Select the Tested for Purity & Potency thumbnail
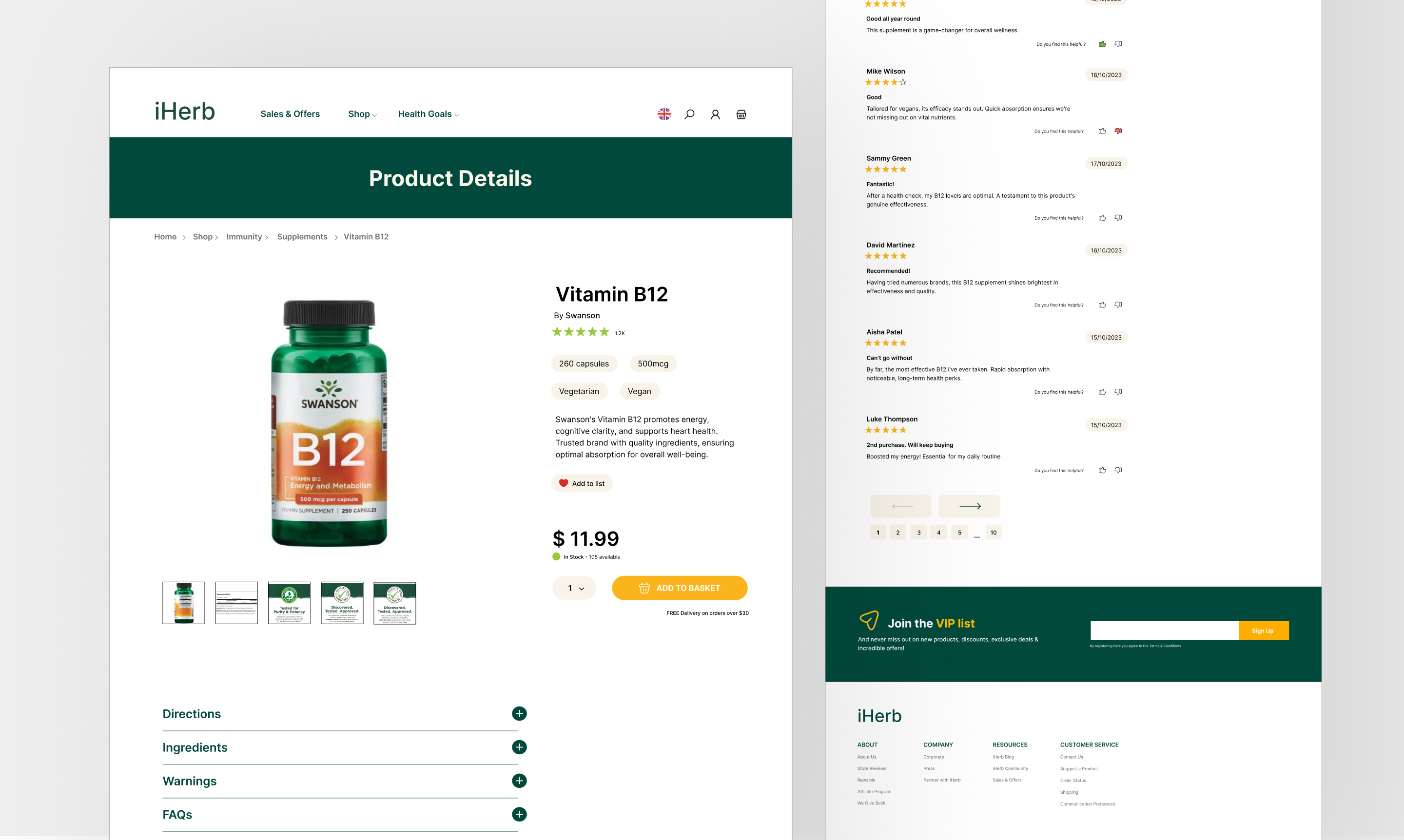This screenshot has width=1404, height=840. (290, 603)
